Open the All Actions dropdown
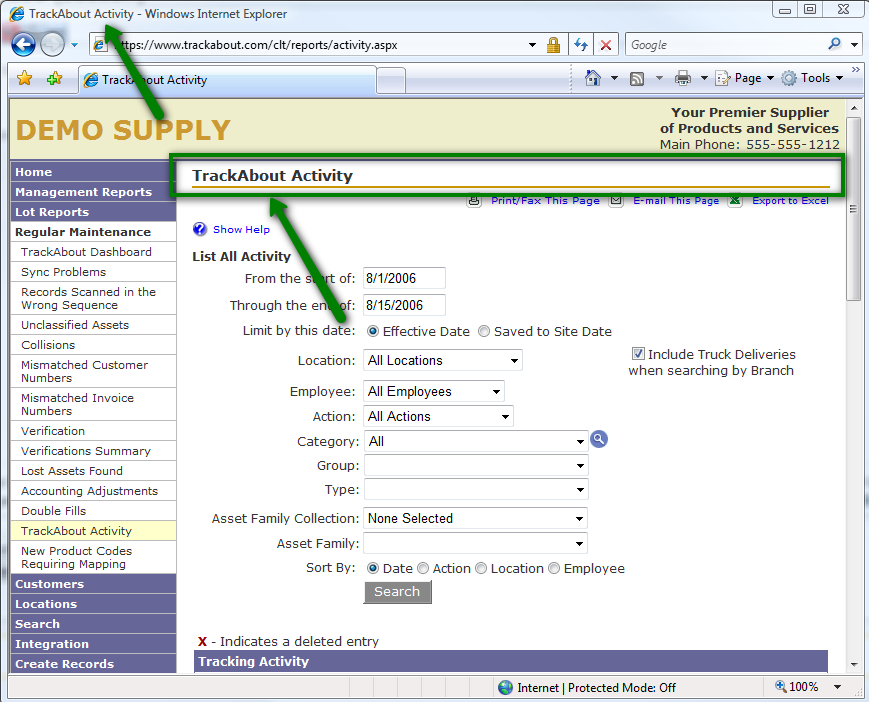Image resolution: width=869 pixels, height=702 pixels. tap(438, 416)
